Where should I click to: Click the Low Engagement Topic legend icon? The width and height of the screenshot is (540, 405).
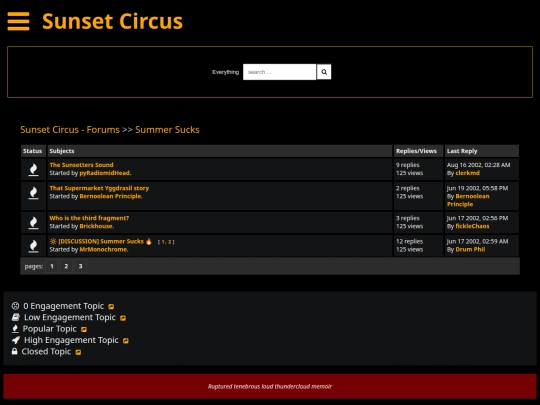pos(16,317)
